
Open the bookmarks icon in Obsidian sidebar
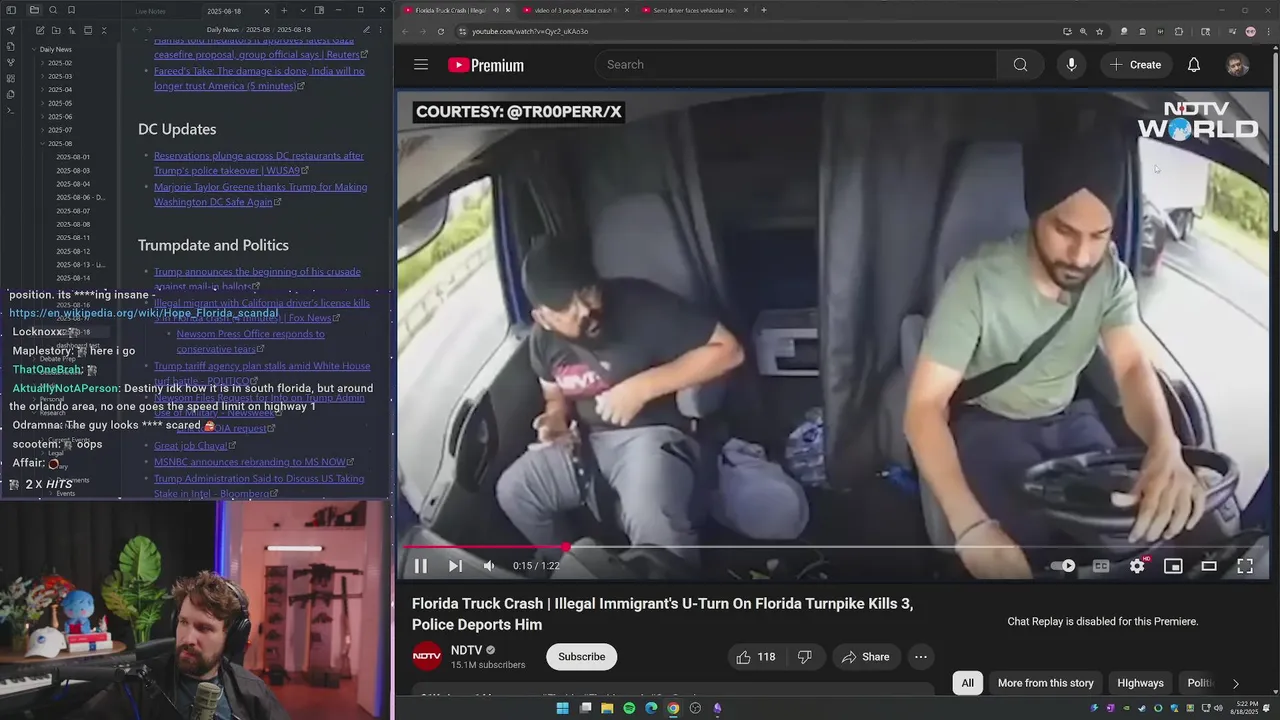click(70, 10)
